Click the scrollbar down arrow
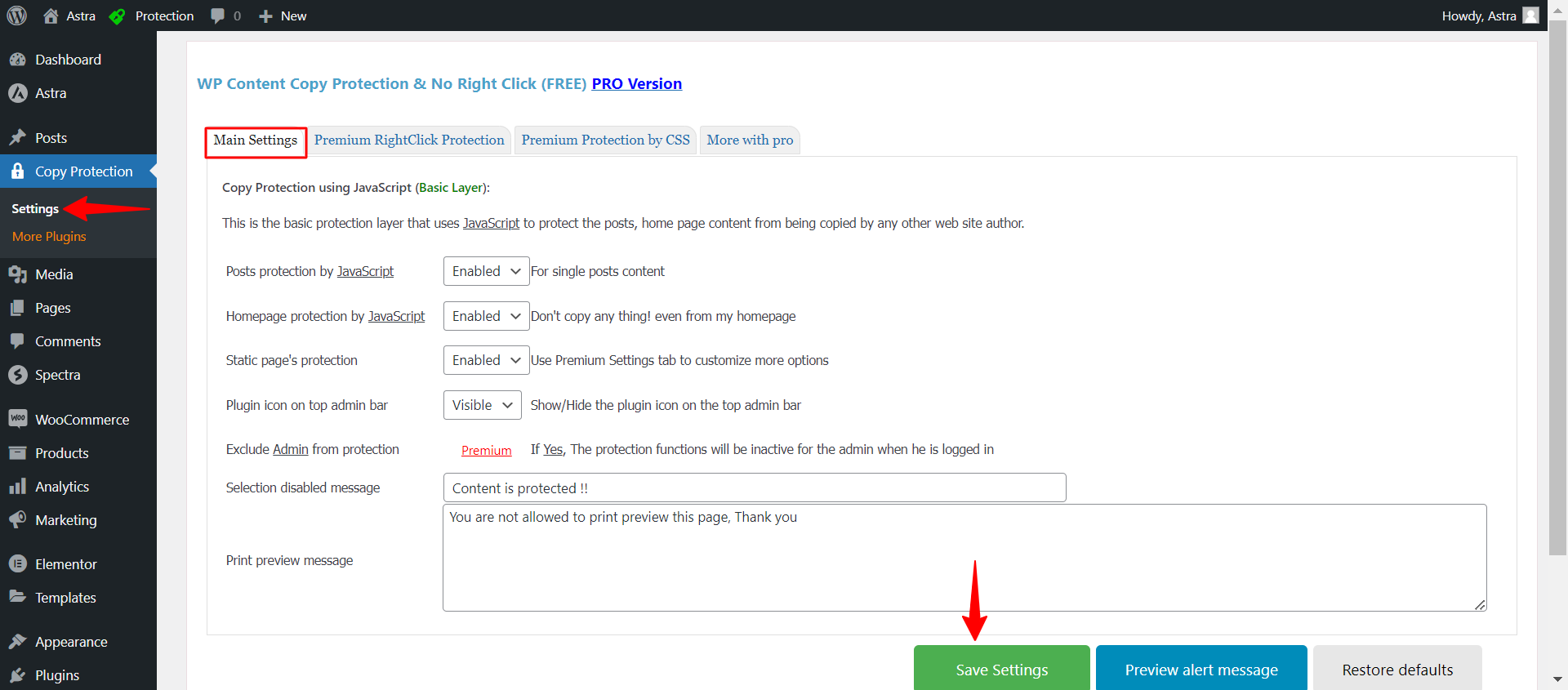 tap(1558, 679)
